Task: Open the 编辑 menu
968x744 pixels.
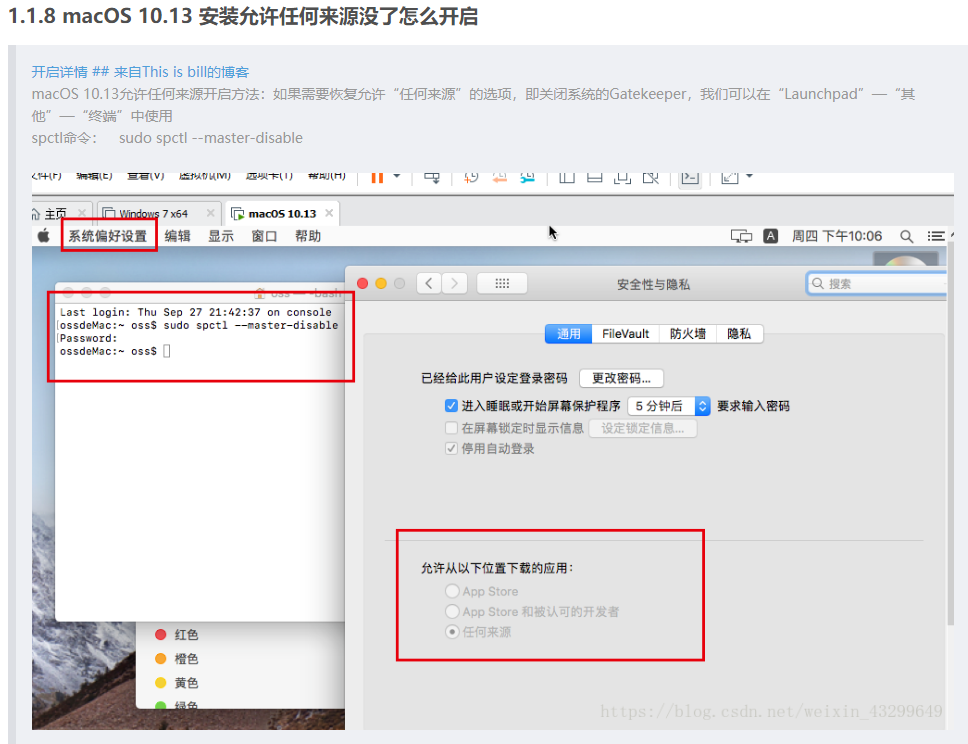Action: coord(177,236)
